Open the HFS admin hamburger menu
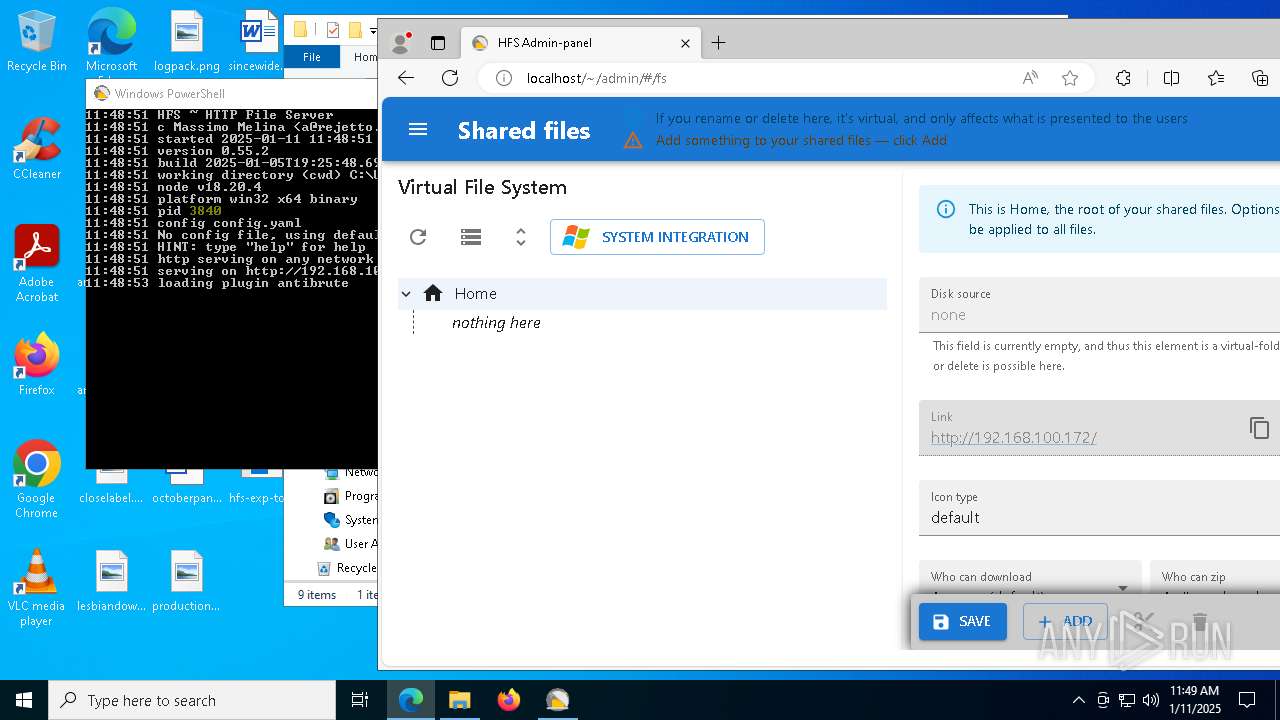Viewport: 1280px width, 720px height. (418, 130)
